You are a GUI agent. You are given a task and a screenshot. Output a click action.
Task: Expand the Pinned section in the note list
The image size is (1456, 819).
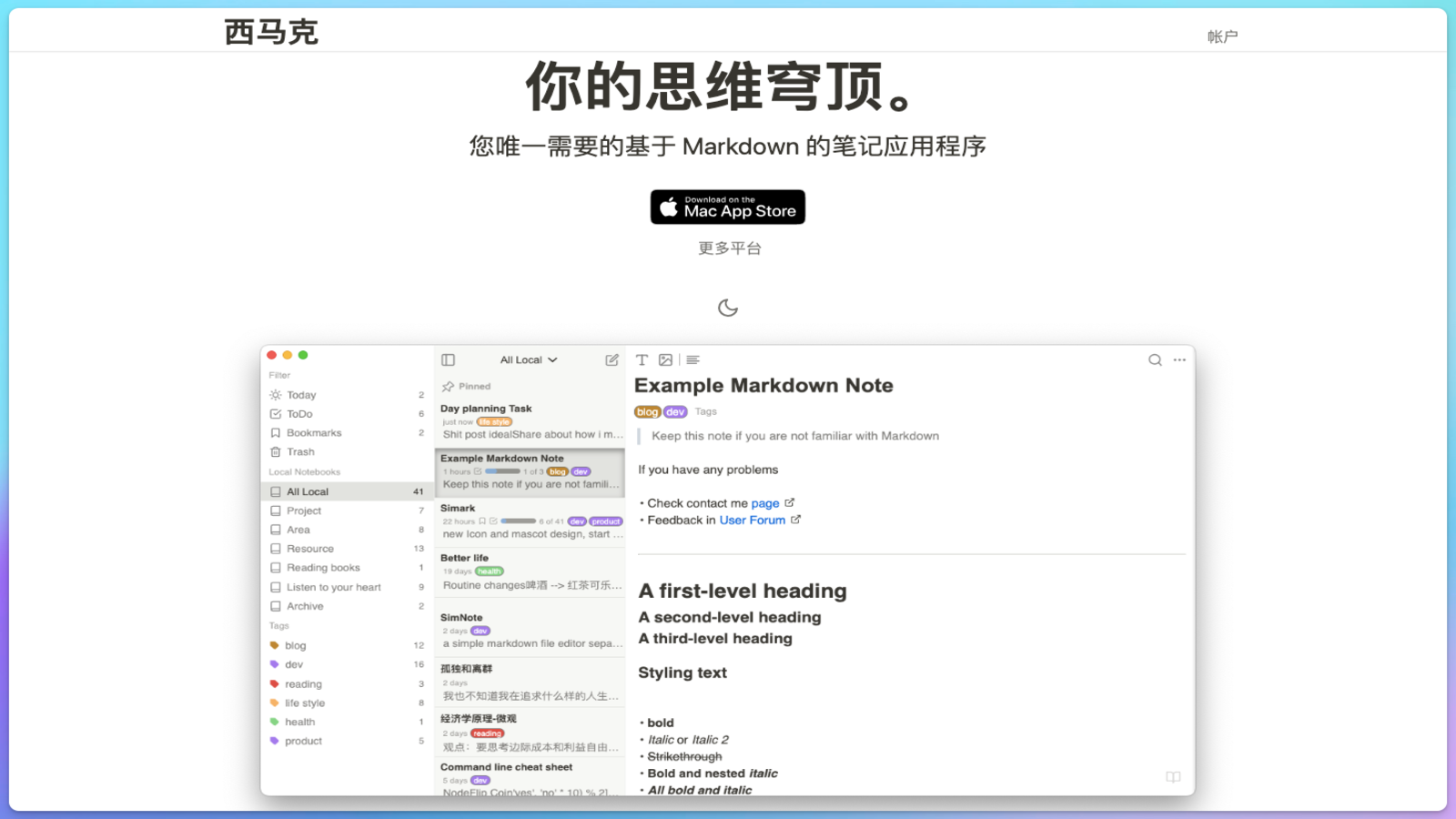tap(467, 386)
